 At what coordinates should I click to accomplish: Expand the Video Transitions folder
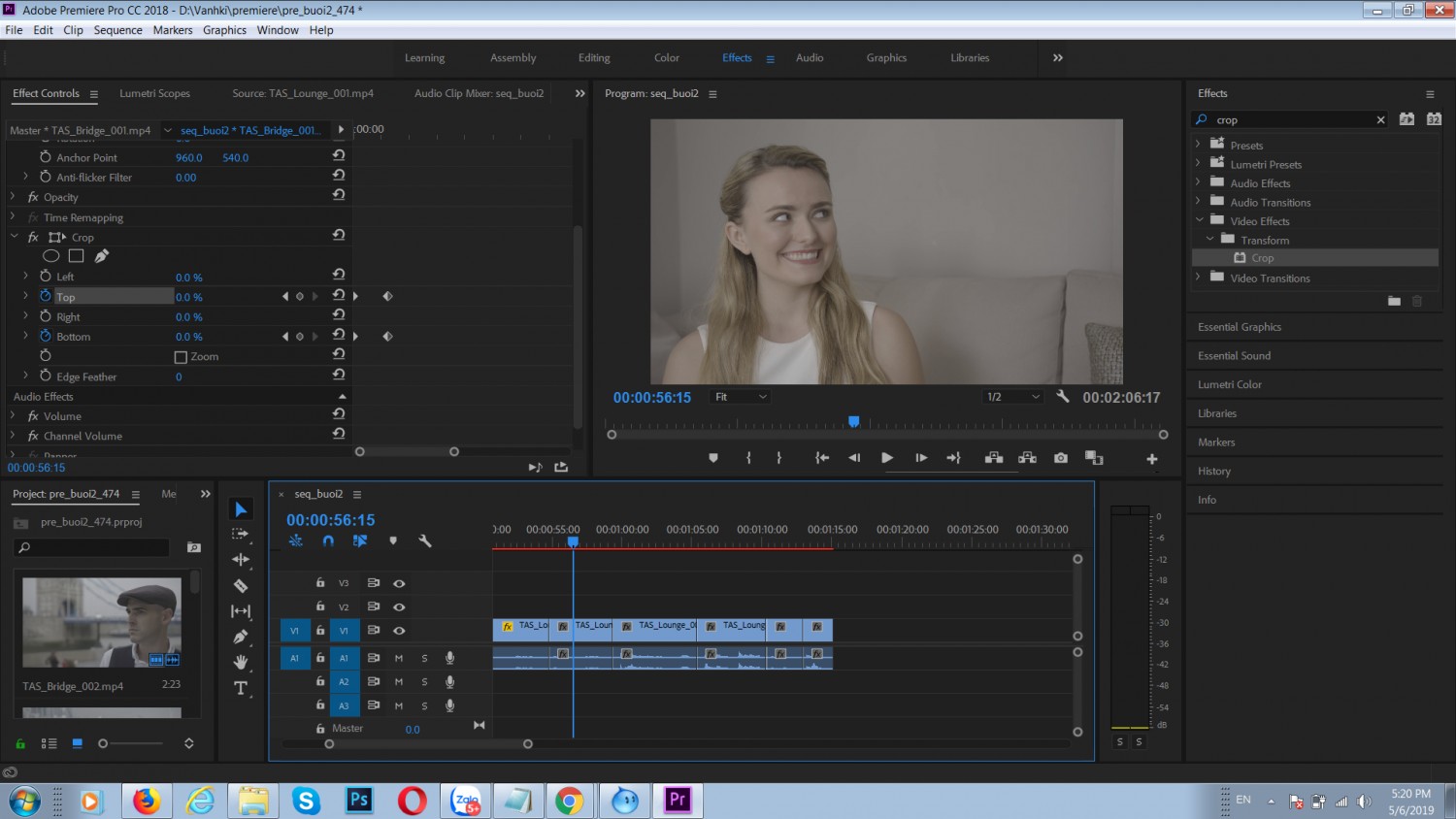(1198, 278)
